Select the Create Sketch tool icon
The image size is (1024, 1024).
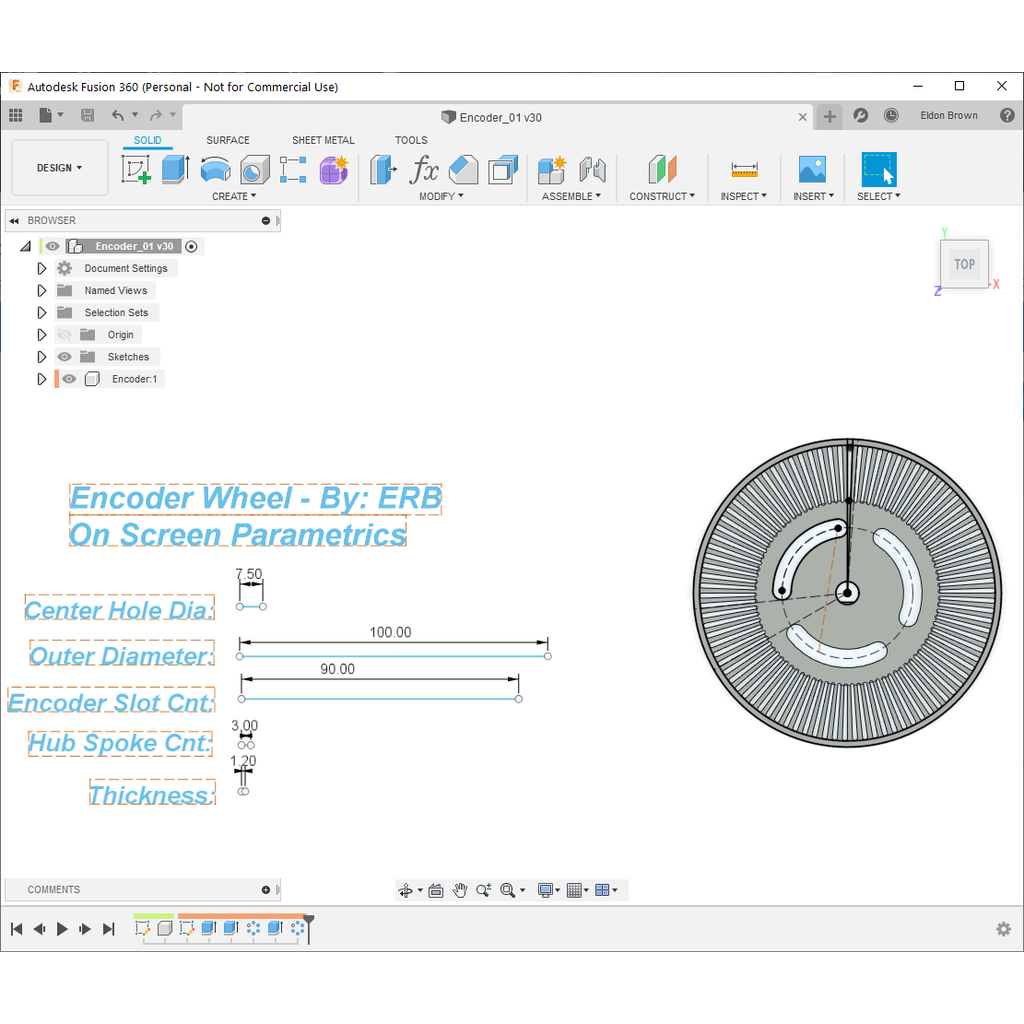click(x=136, y=170)
